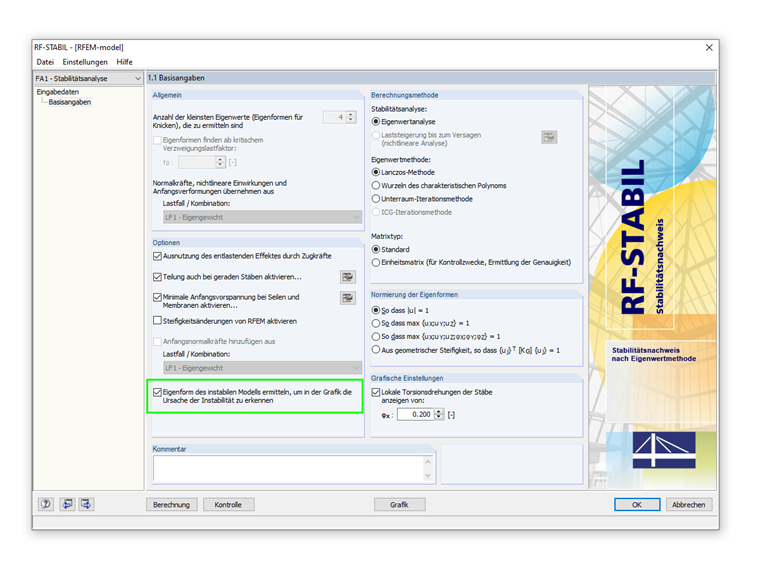
Task: Click the Grafische Einstellungen group label
Action: (x=407, y=378)
